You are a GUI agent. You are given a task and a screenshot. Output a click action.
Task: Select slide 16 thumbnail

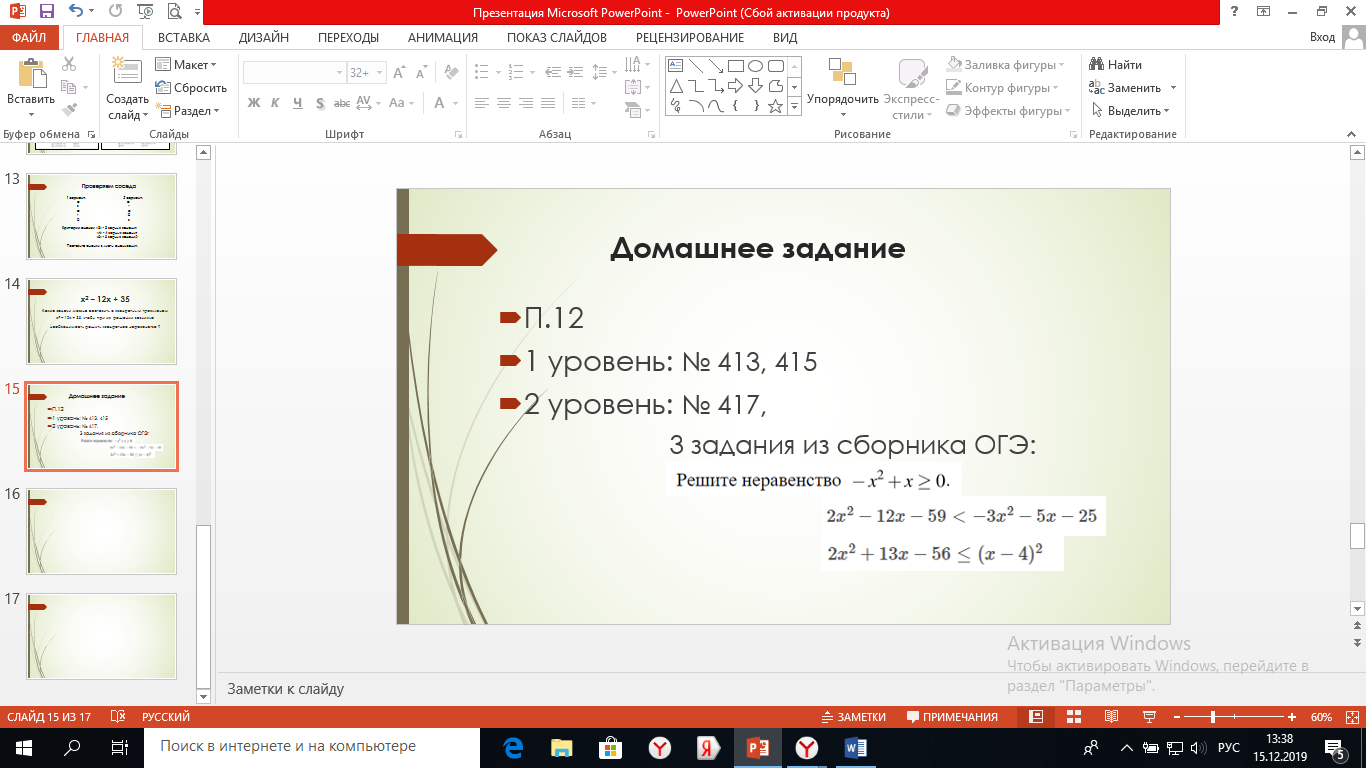(101, 532)
